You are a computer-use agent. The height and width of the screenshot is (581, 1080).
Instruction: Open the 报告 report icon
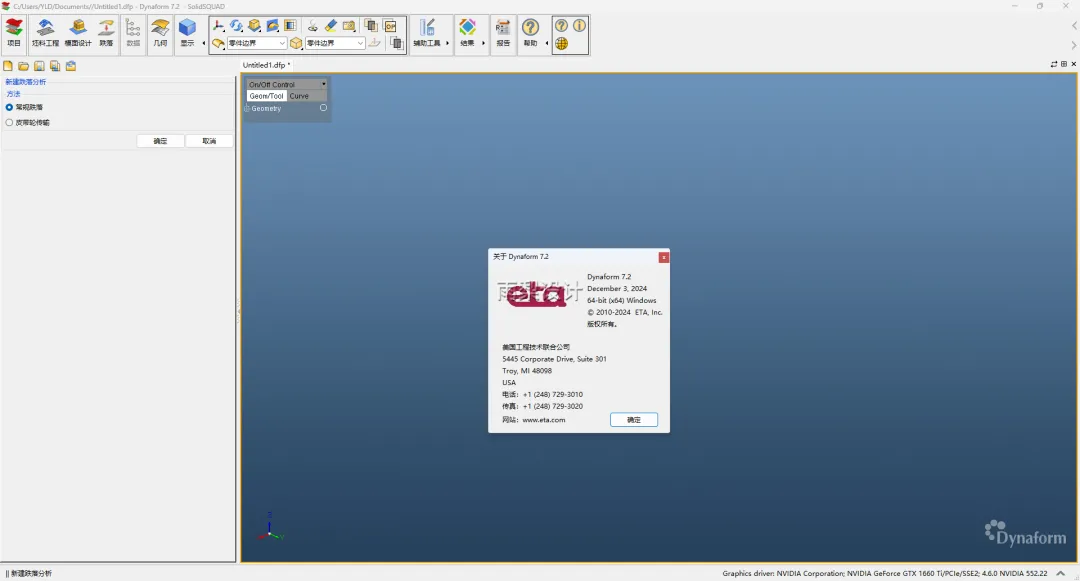pos(503,33)
